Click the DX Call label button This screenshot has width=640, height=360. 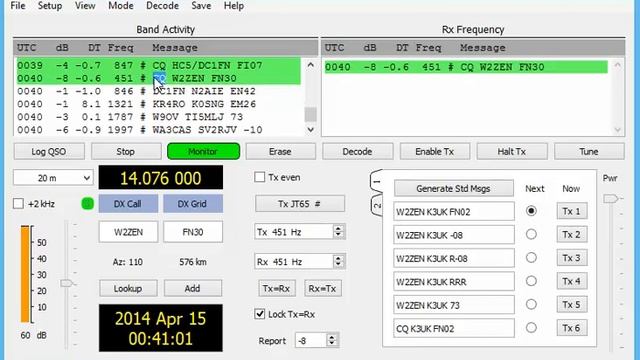(128, 204)
